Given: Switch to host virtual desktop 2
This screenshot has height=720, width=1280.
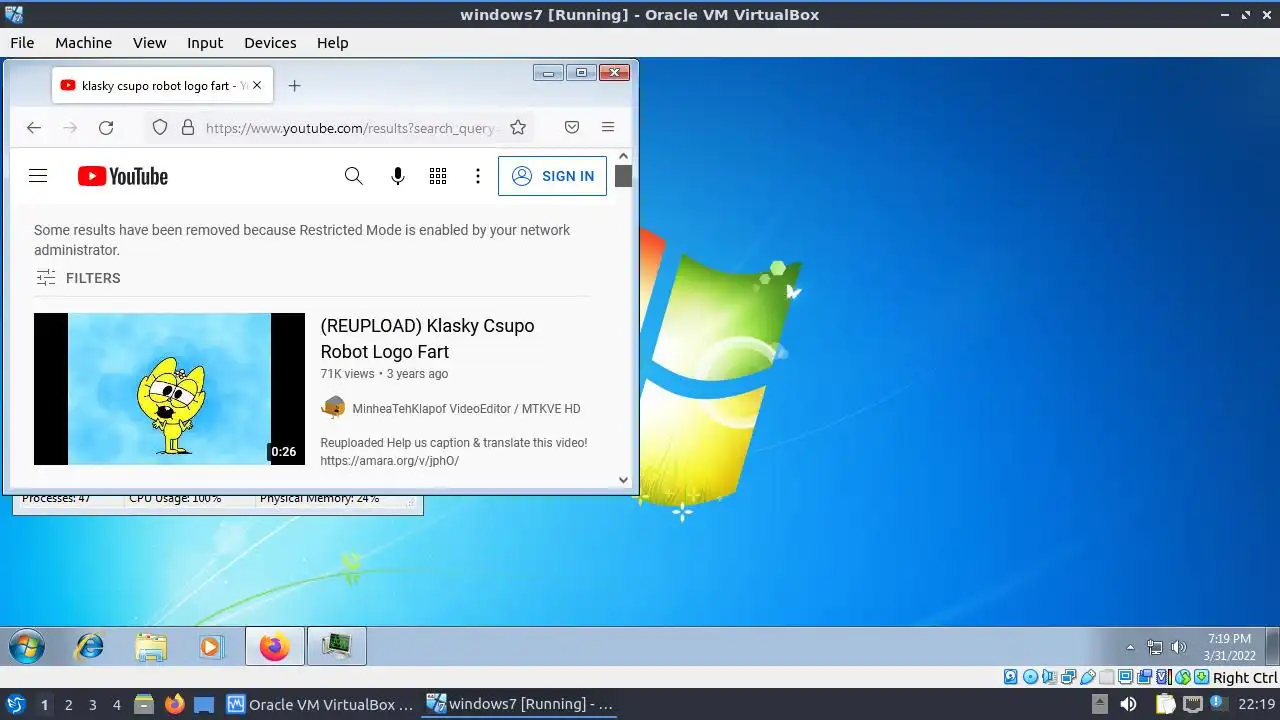Looking at the screenshot, I should (68, 704).
